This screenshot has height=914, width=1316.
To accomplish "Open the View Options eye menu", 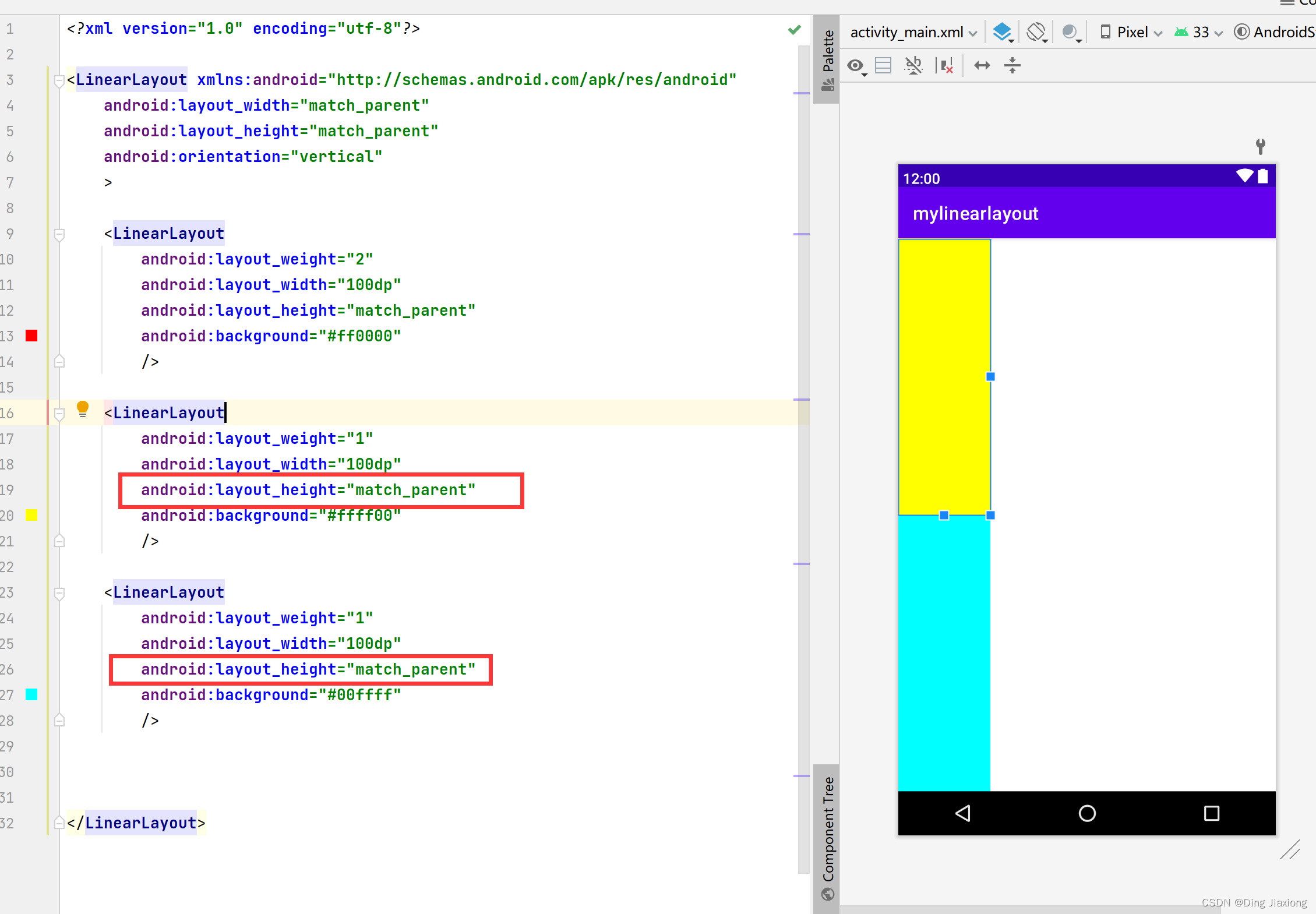I will pos(856,66).
